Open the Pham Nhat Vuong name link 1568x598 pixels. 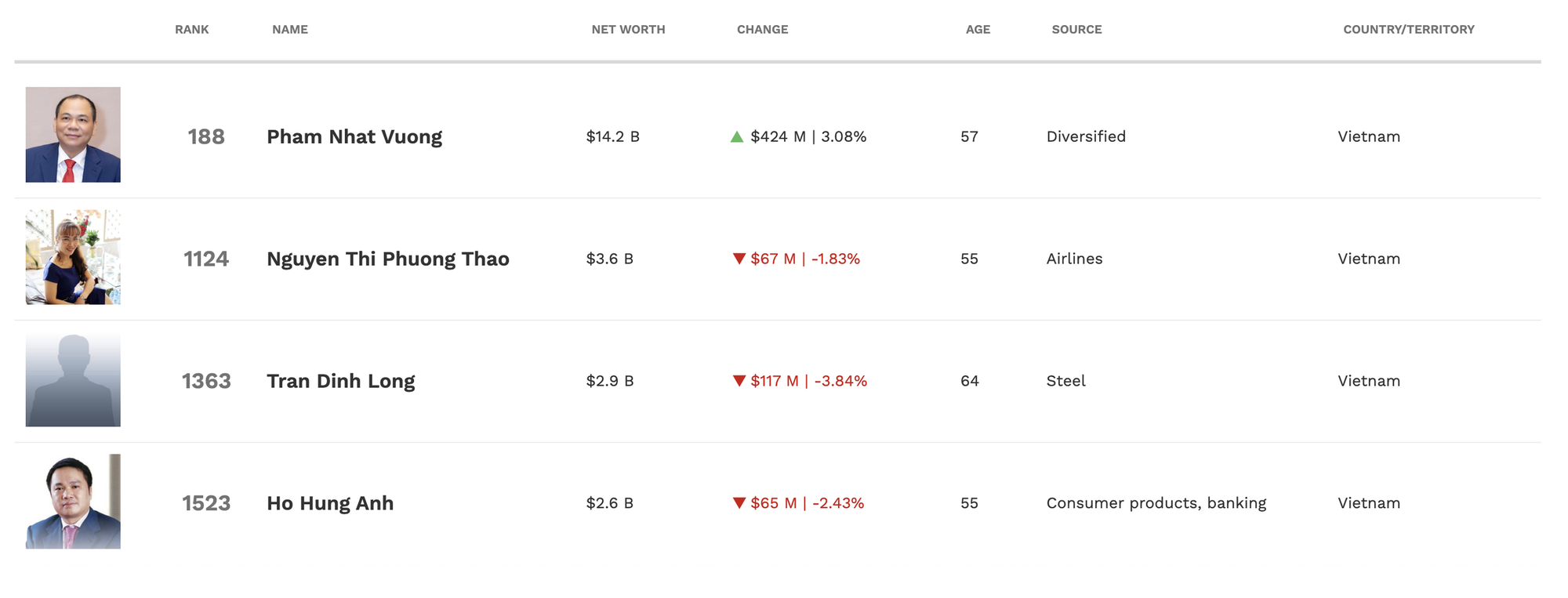354,137
